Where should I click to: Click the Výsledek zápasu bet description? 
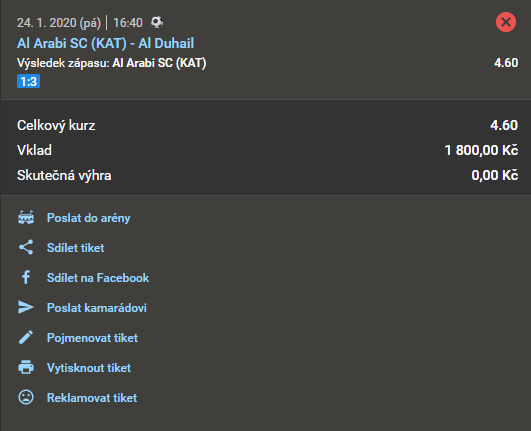pos(112,63)
